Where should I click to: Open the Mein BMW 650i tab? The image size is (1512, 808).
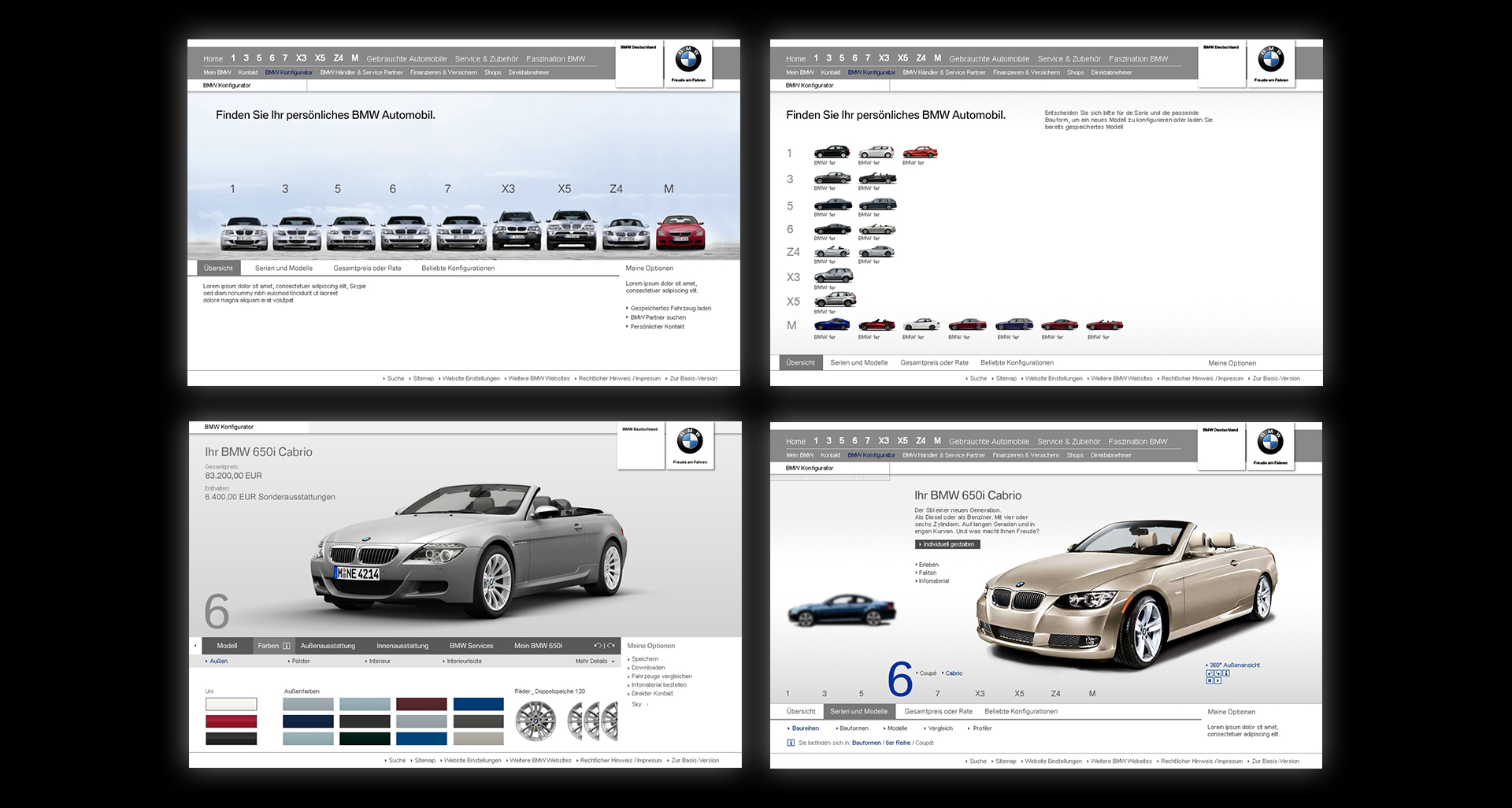click(538, 646)
